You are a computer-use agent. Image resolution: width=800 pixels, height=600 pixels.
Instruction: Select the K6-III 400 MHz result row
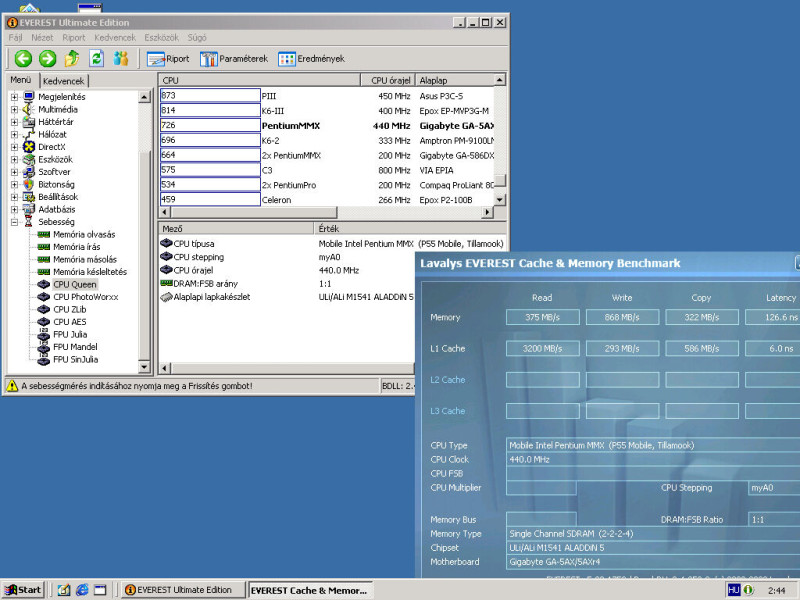327,111
